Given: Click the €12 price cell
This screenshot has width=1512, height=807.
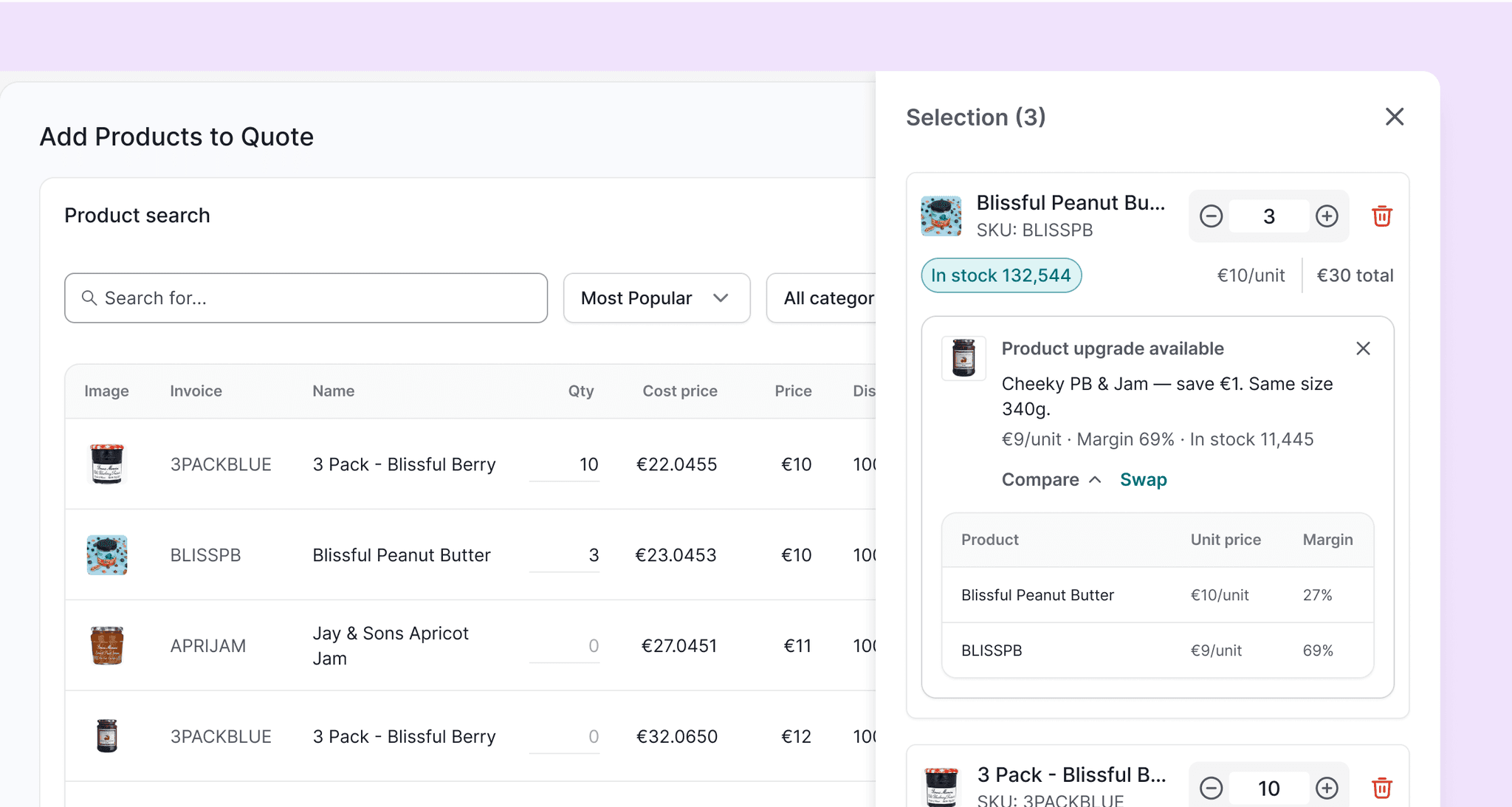Looking at the screenshot, I should (x=797, y=737).
